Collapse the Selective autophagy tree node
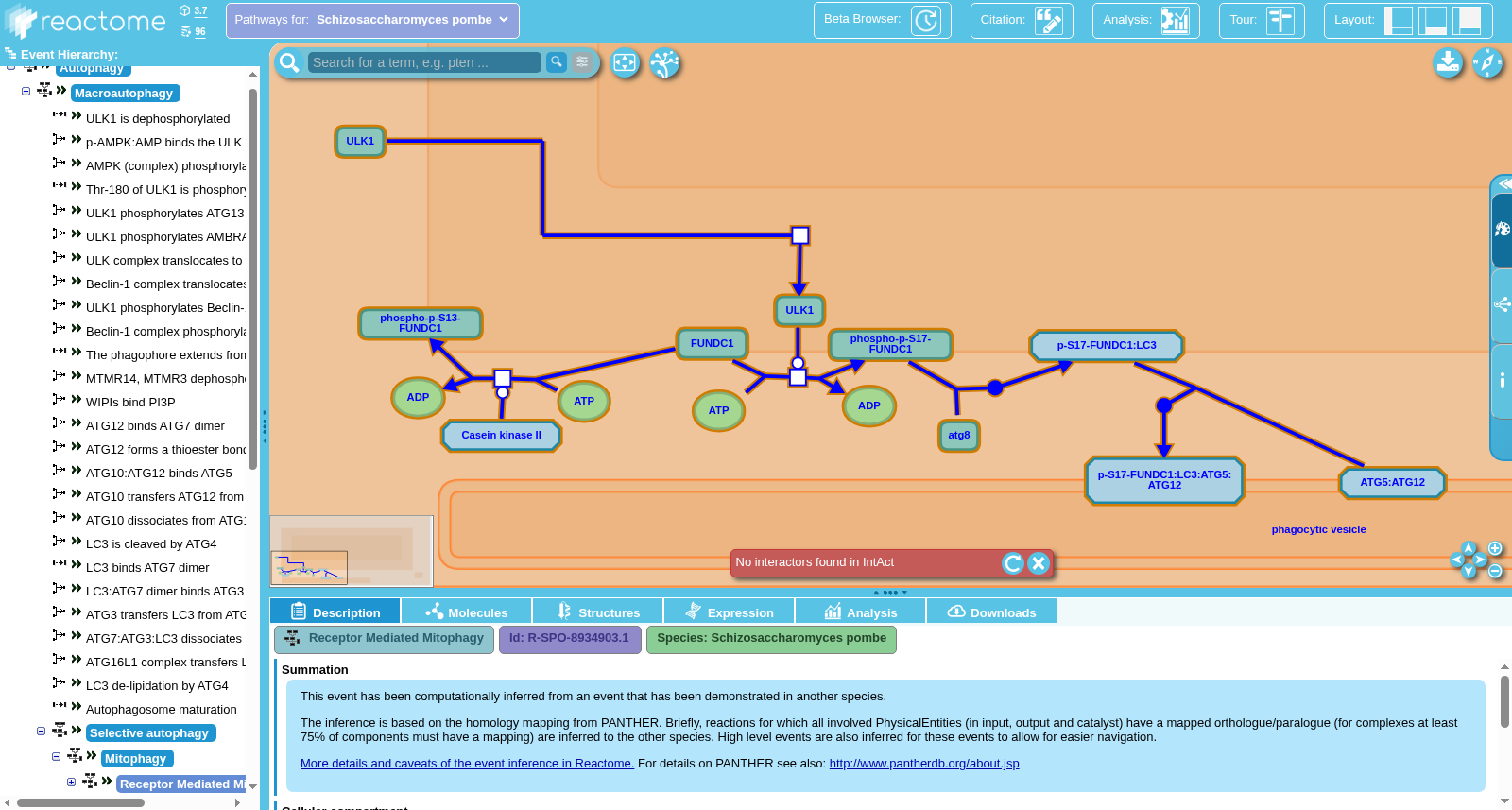 [x=41, y=732]
